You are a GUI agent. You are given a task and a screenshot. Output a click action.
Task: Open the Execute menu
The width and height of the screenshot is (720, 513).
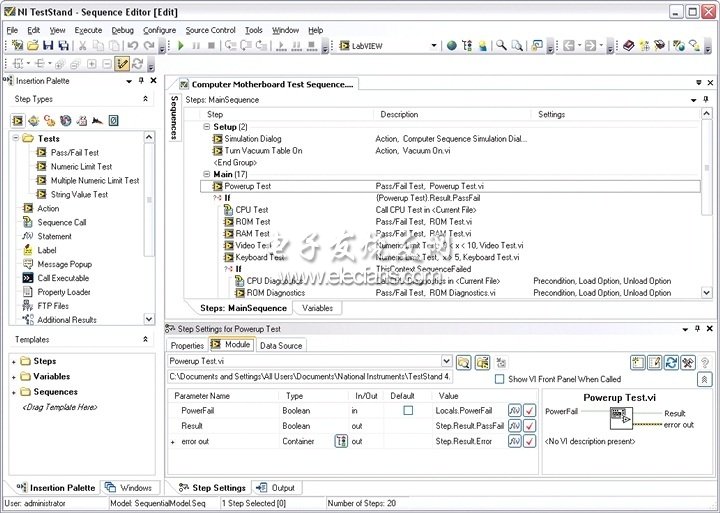point(88,30)
